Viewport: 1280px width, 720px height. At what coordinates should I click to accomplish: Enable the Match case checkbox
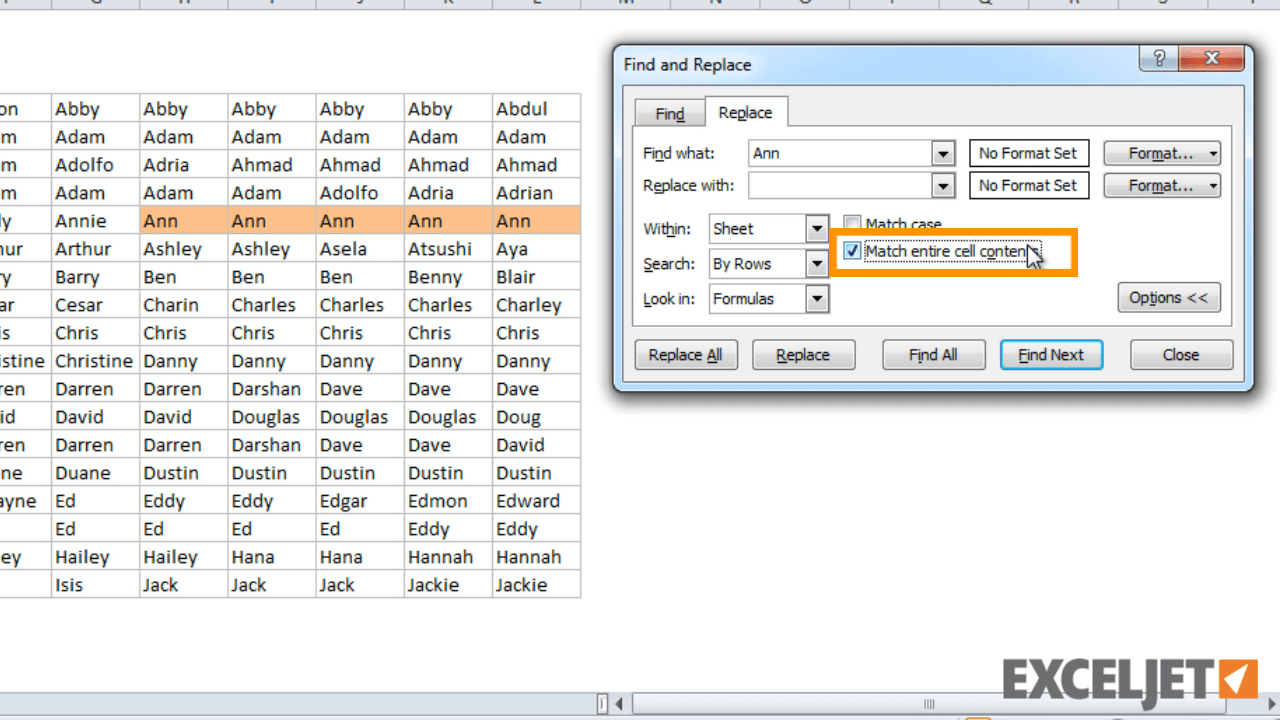pyautogui.click(x=851, y=224)
